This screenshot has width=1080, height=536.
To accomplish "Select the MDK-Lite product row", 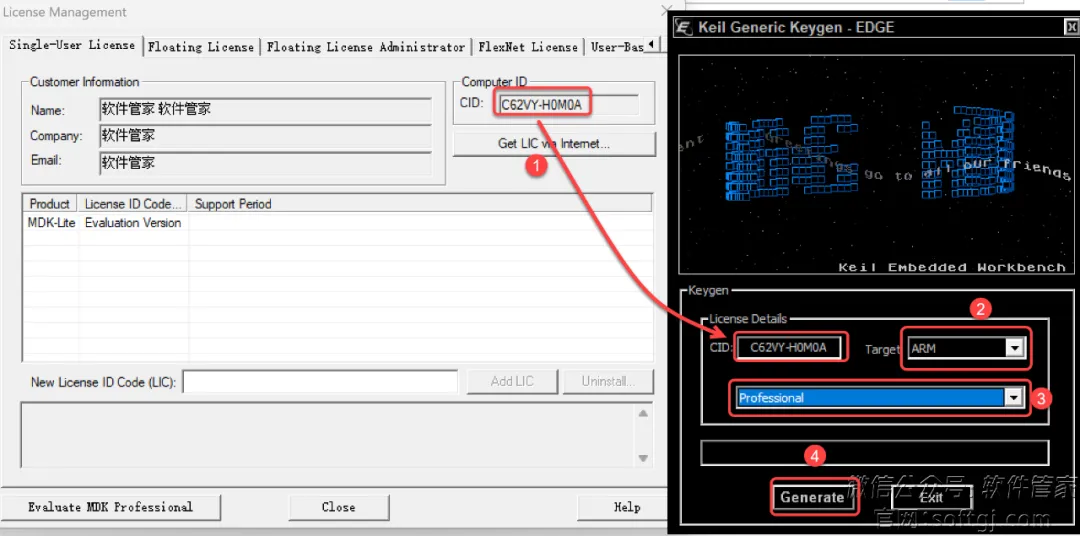I will [x=338, y=223].
